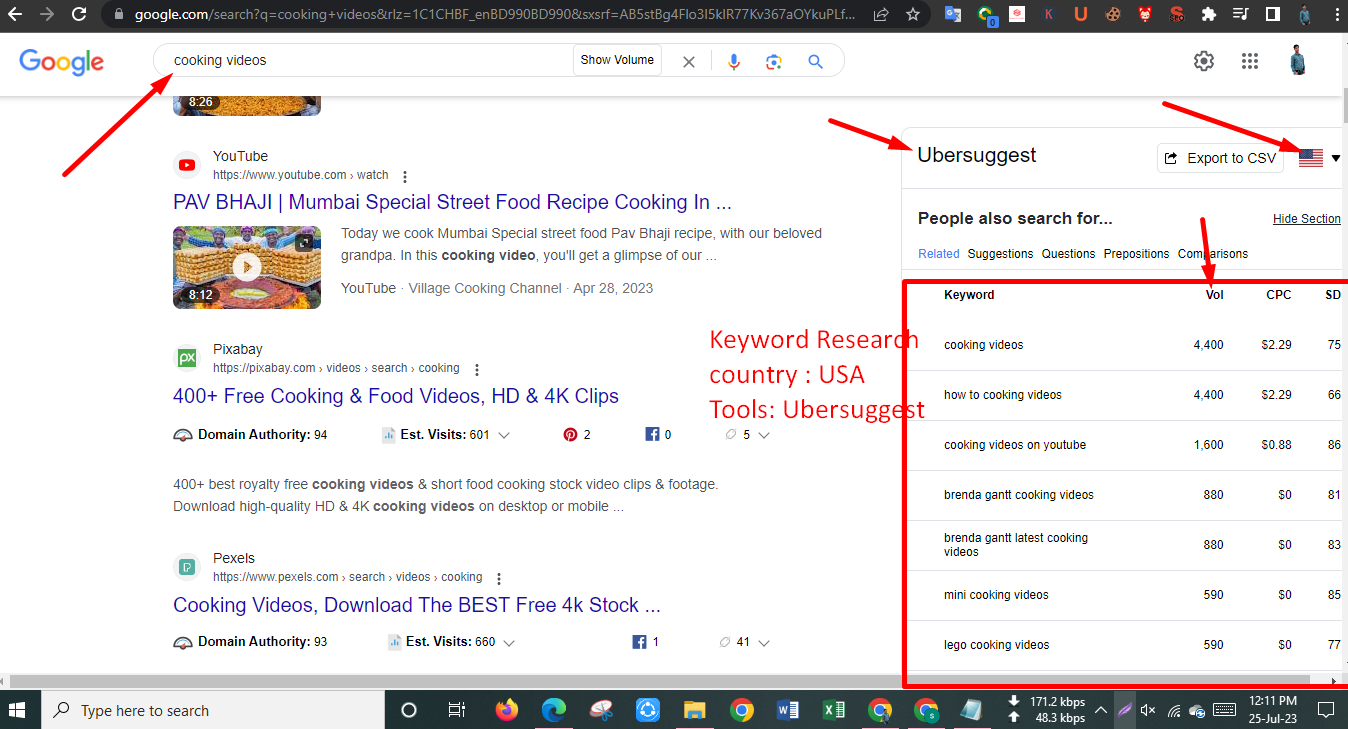Select keyword 'cooking videos on youtube'

point(1015,445)
